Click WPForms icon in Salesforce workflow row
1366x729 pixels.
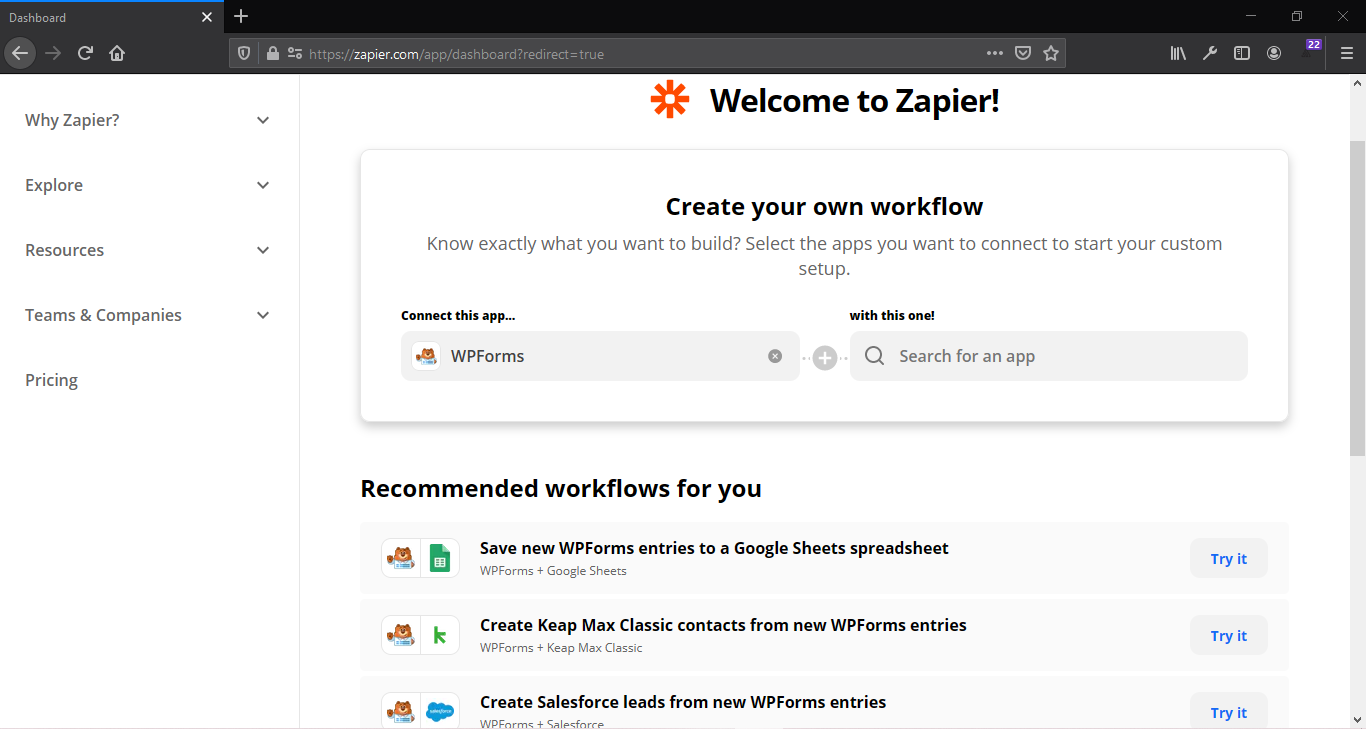(401, 712)
